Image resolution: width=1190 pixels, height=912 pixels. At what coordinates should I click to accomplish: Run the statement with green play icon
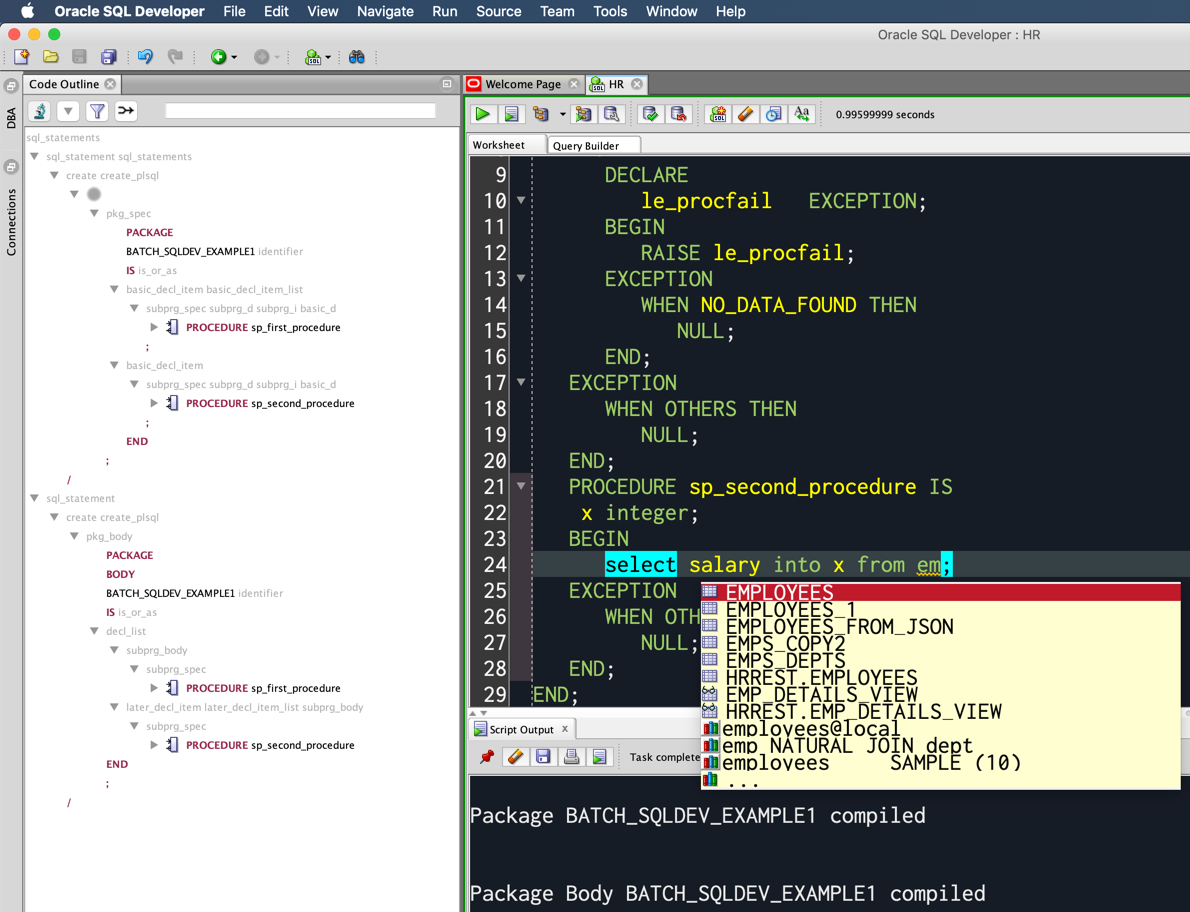pyautogui.click(x=482, y=114)
